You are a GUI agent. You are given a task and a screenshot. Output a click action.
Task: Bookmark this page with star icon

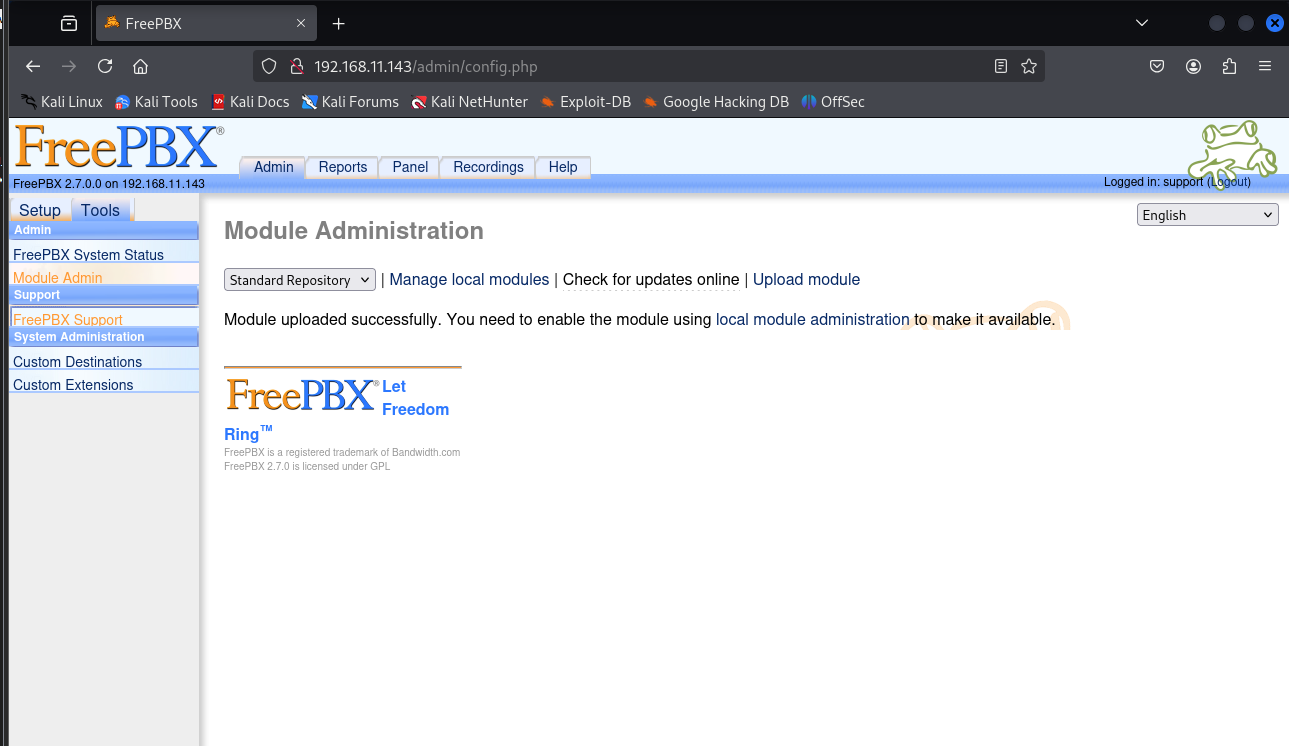pyautogui.click(x=1029, y=67)
